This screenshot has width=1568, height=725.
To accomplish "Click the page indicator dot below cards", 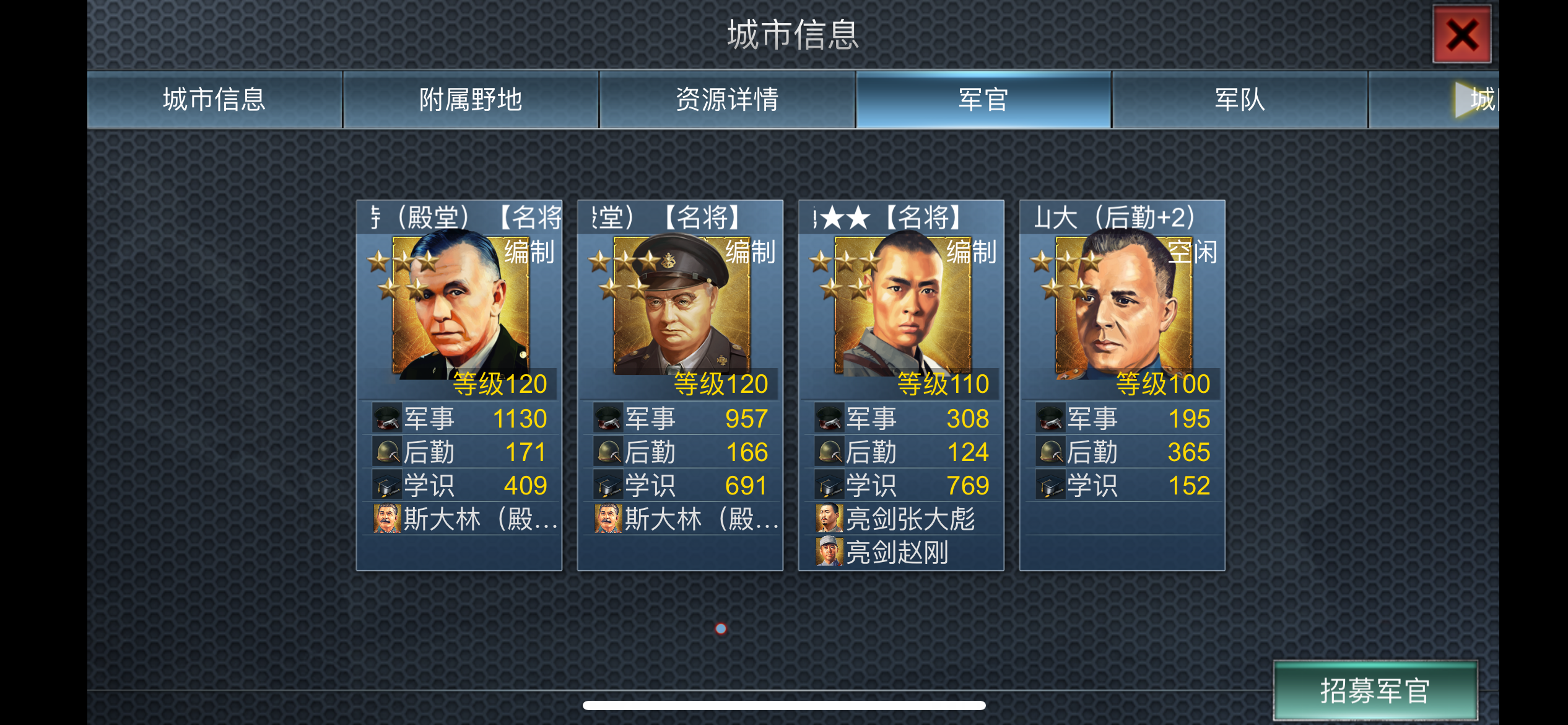I will (x=721, y=628).
